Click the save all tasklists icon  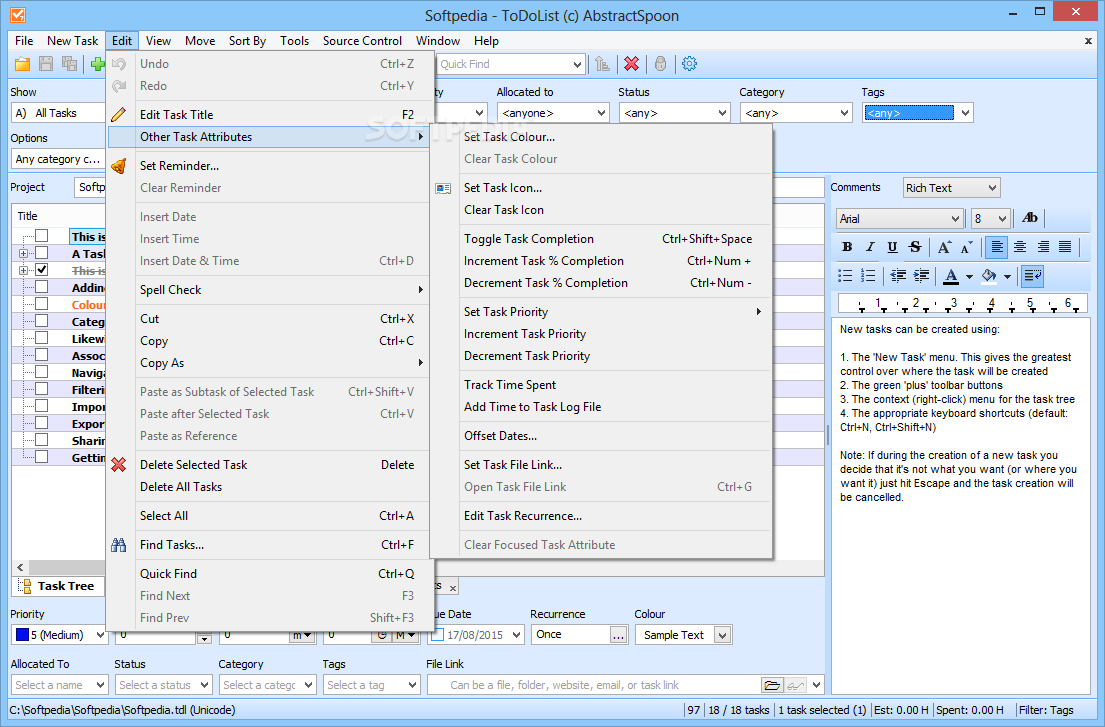point(69,64)
